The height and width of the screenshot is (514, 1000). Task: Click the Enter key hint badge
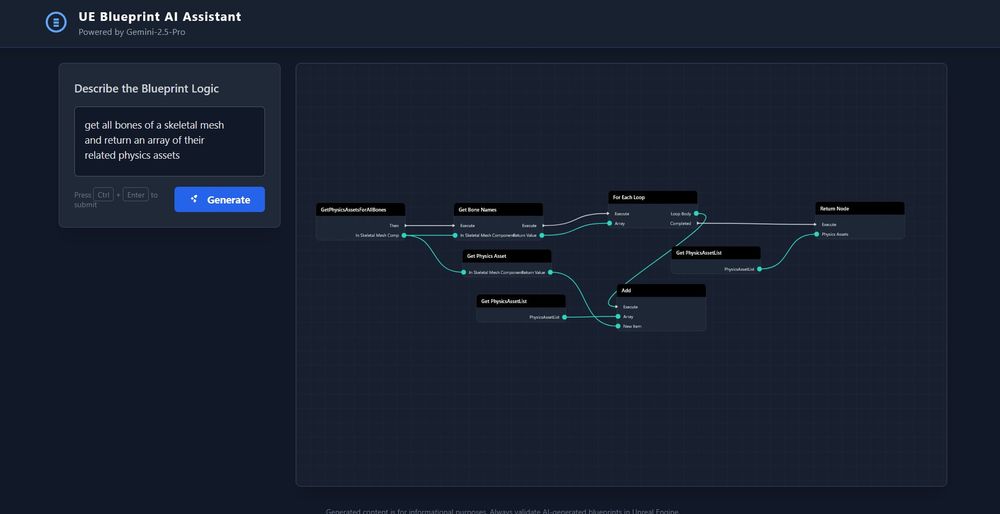[136, 195]
